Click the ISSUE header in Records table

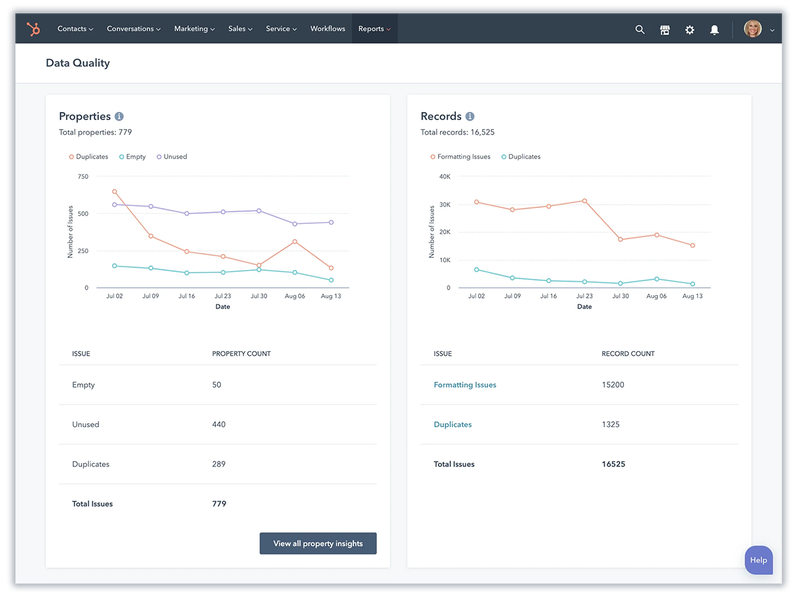(x=442, y=354)
